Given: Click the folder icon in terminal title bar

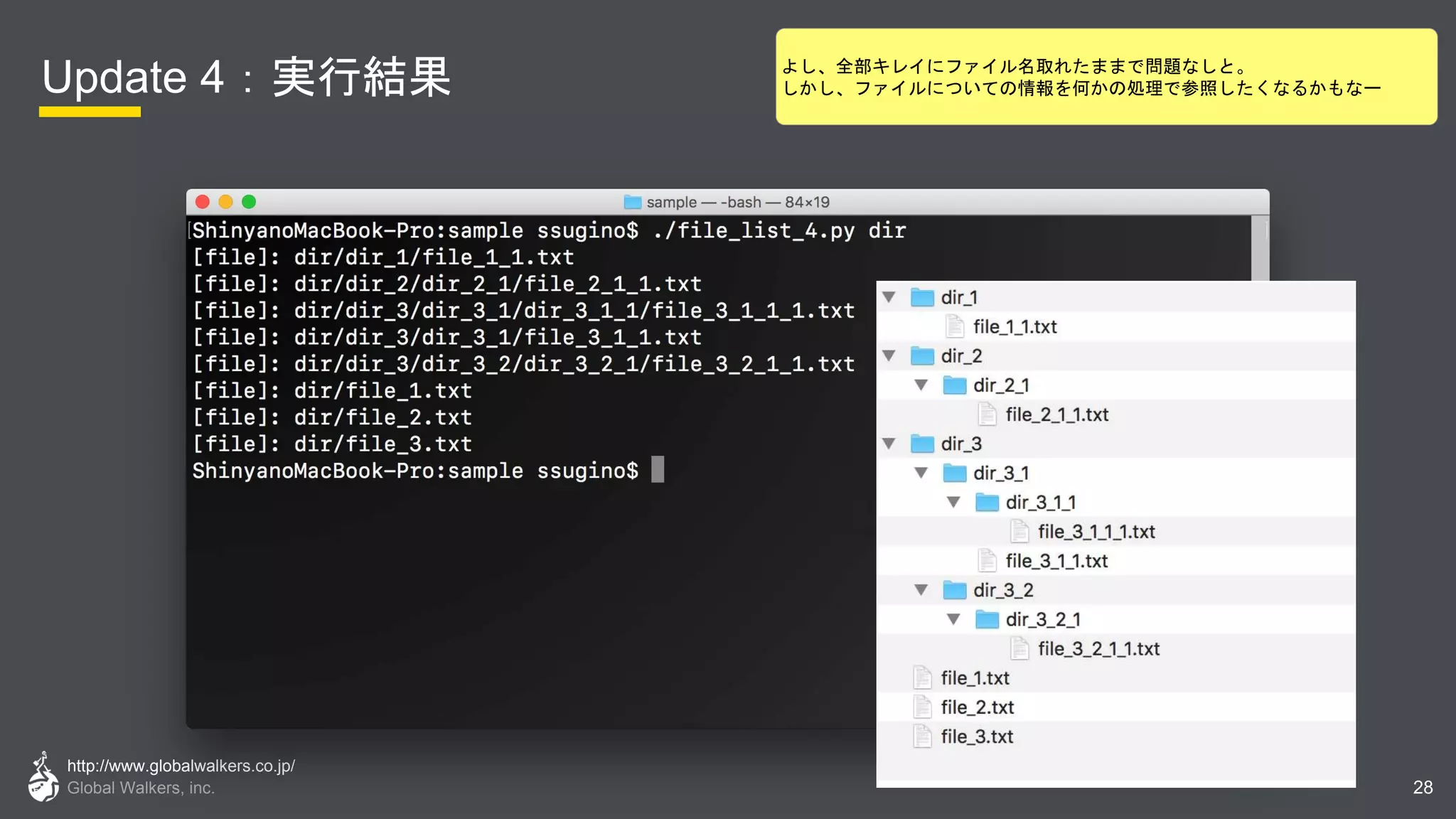Looking at the screenshot, I should (633, 202).
